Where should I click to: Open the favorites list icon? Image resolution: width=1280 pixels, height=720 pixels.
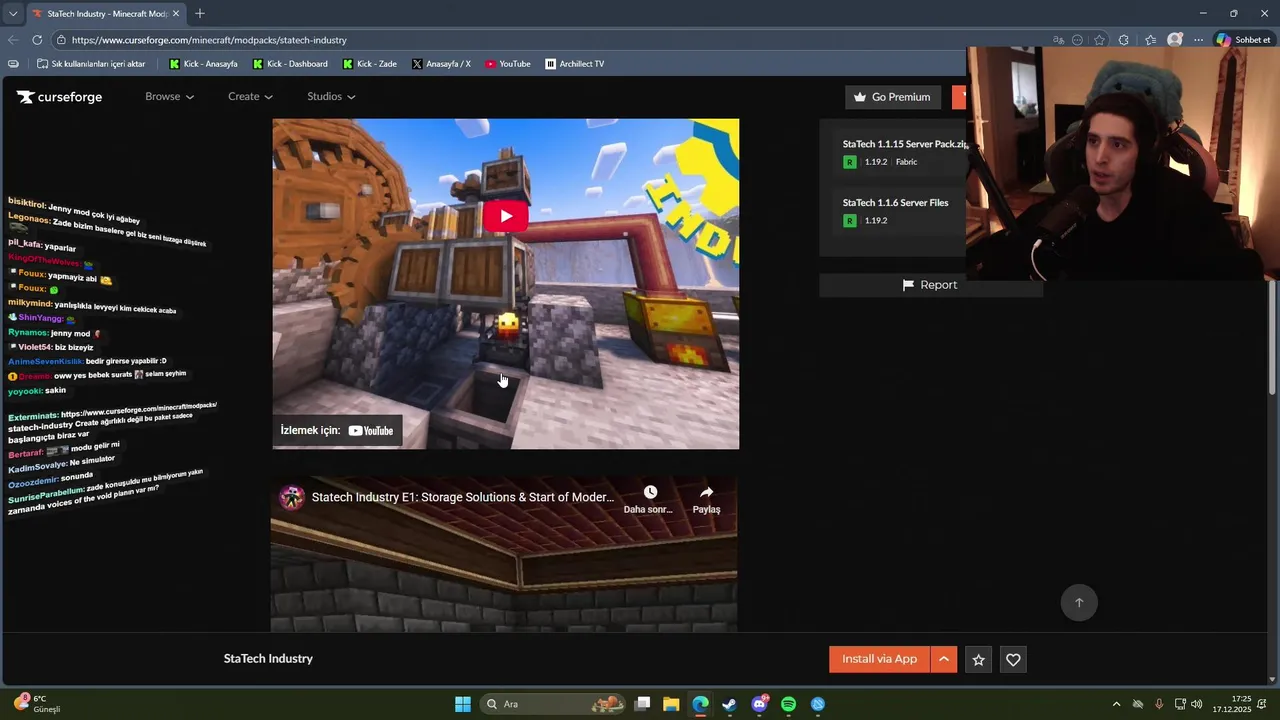pos(1150,40)
